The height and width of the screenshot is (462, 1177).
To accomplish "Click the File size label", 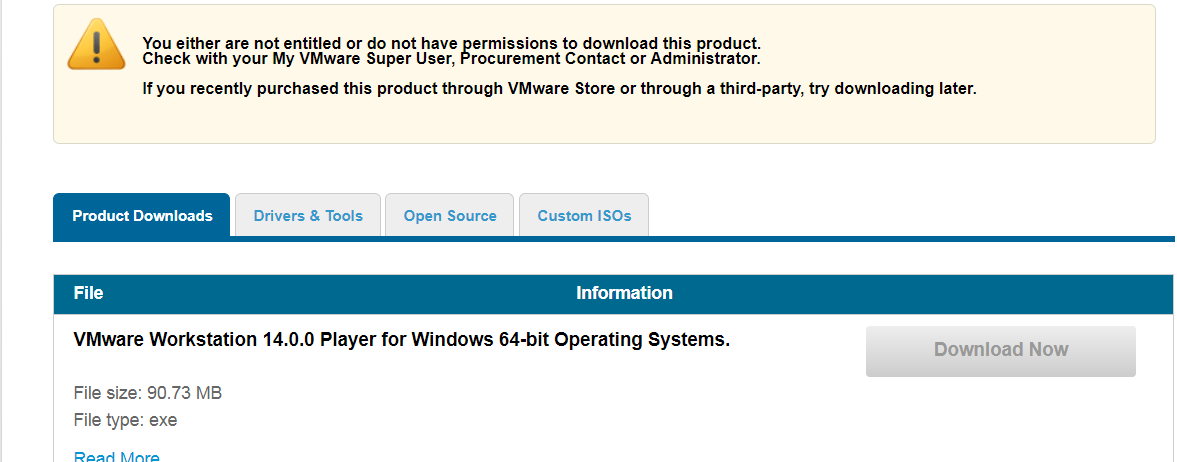I will click(x=108, y=393).
